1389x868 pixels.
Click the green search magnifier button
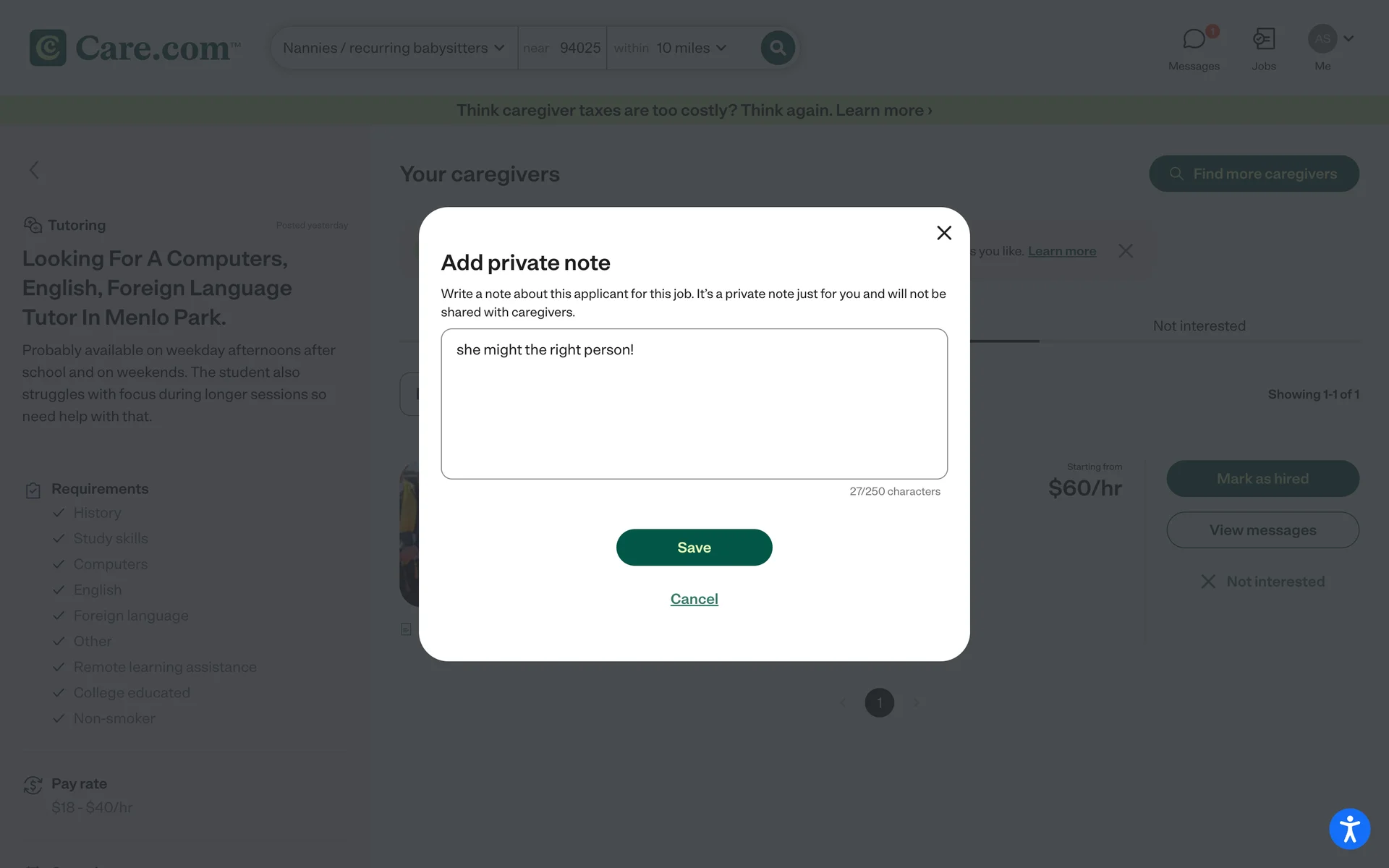[778, 48]
